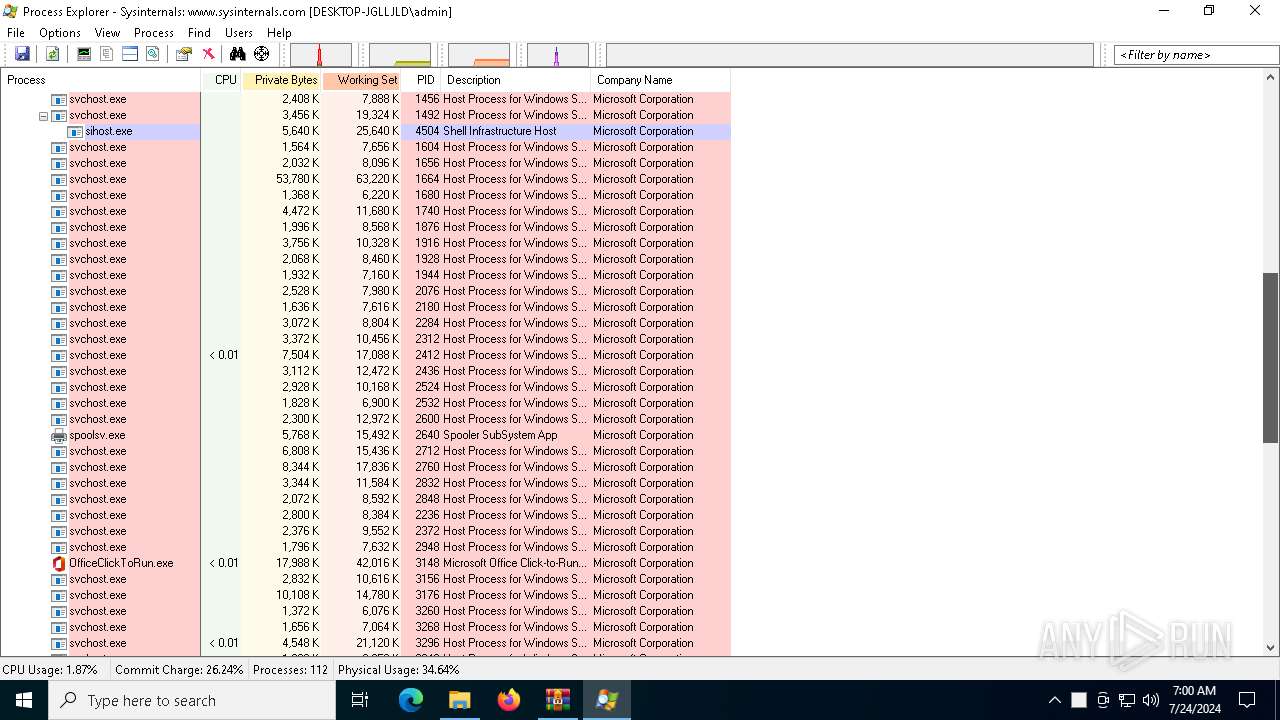1280x720 pixels.
Task: Click the Refresh Now toolbar icon
Action: tap(52, 54)
